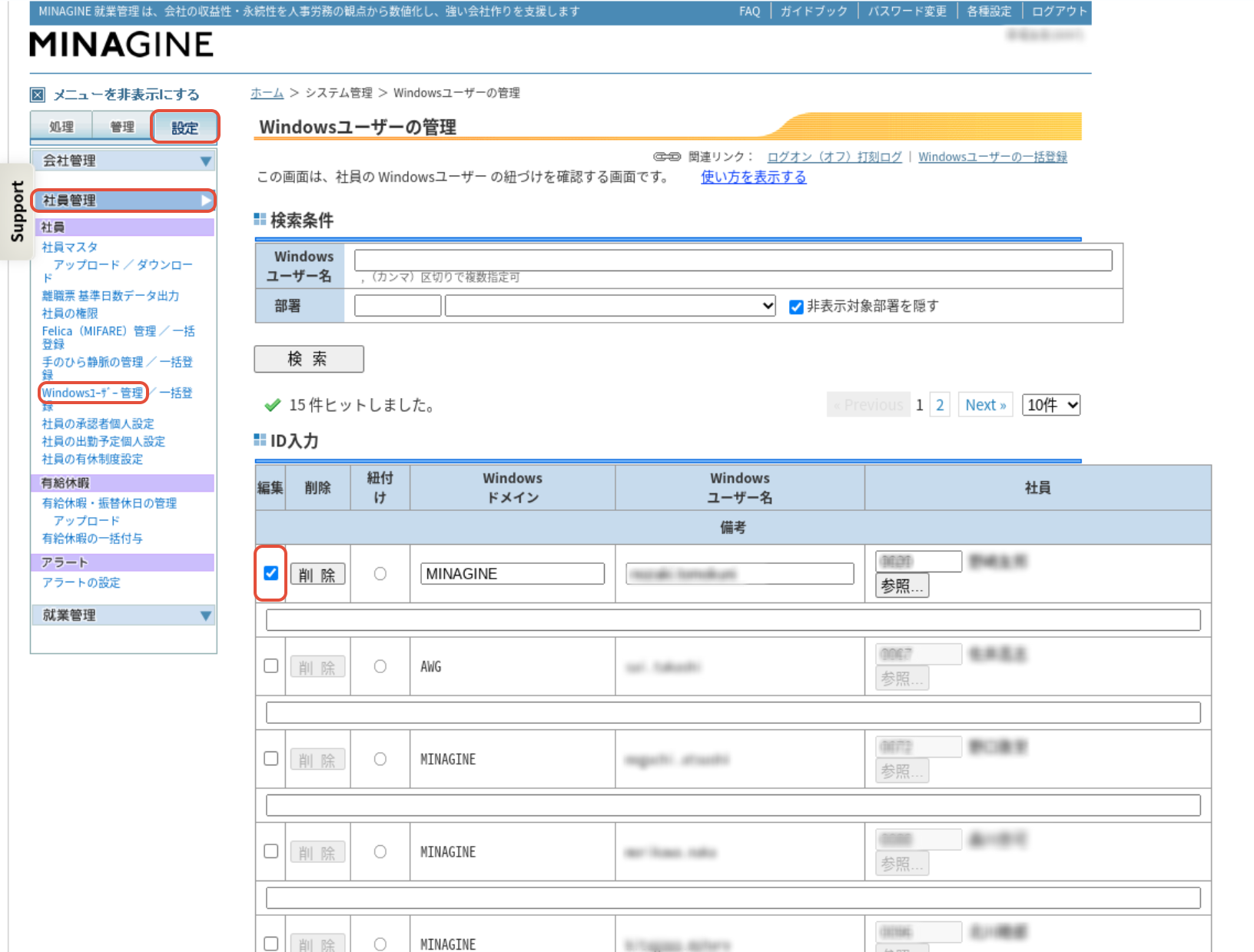Click the 削除 button in first row

coord(317,575)
